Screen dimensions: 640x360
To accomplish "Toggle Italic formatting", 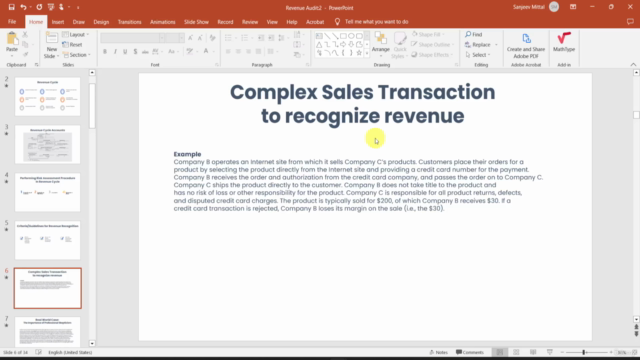I will (115, 51).
